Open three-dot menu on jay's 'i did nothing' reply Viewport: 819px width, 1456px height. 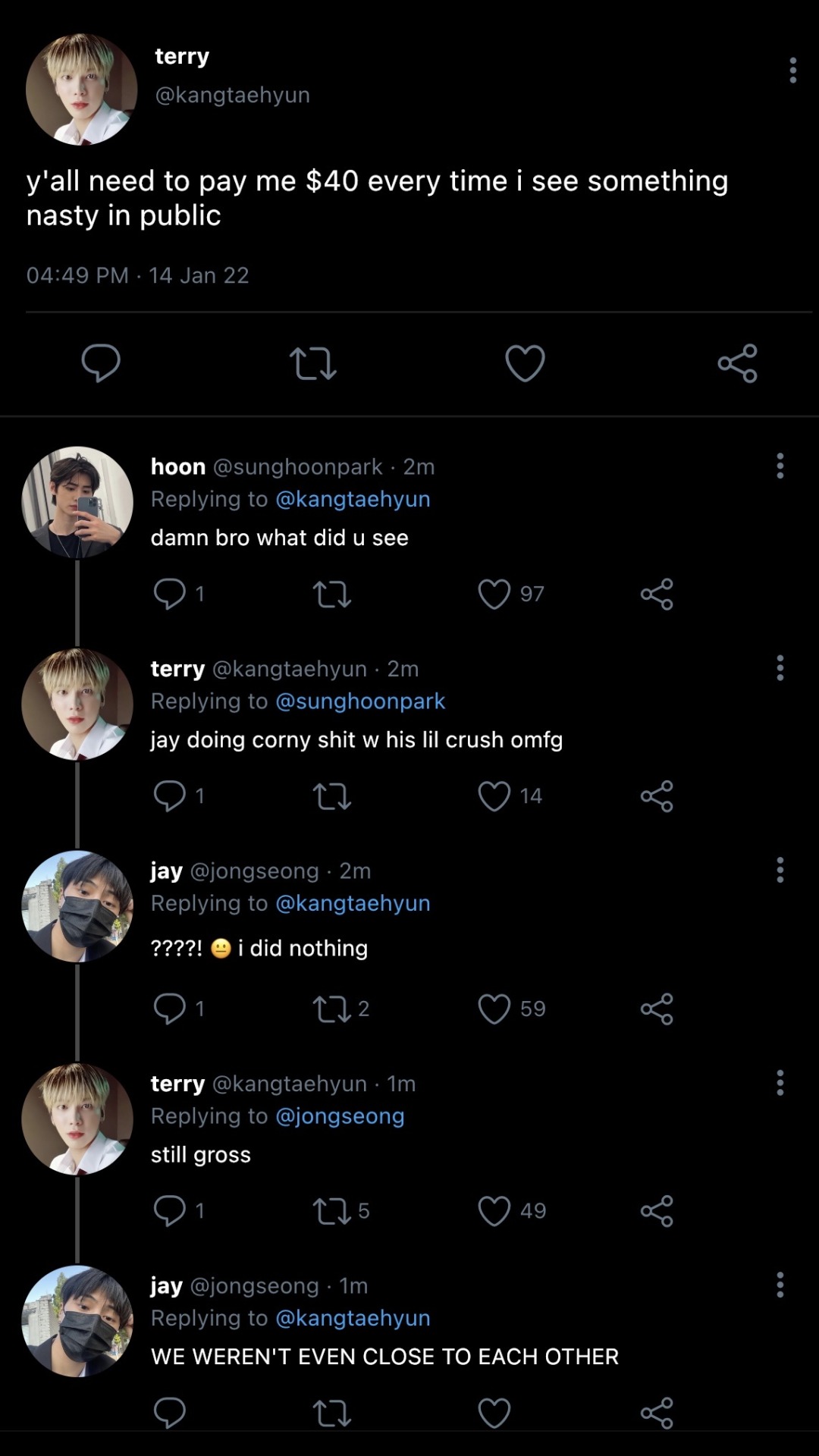point(780,871)
